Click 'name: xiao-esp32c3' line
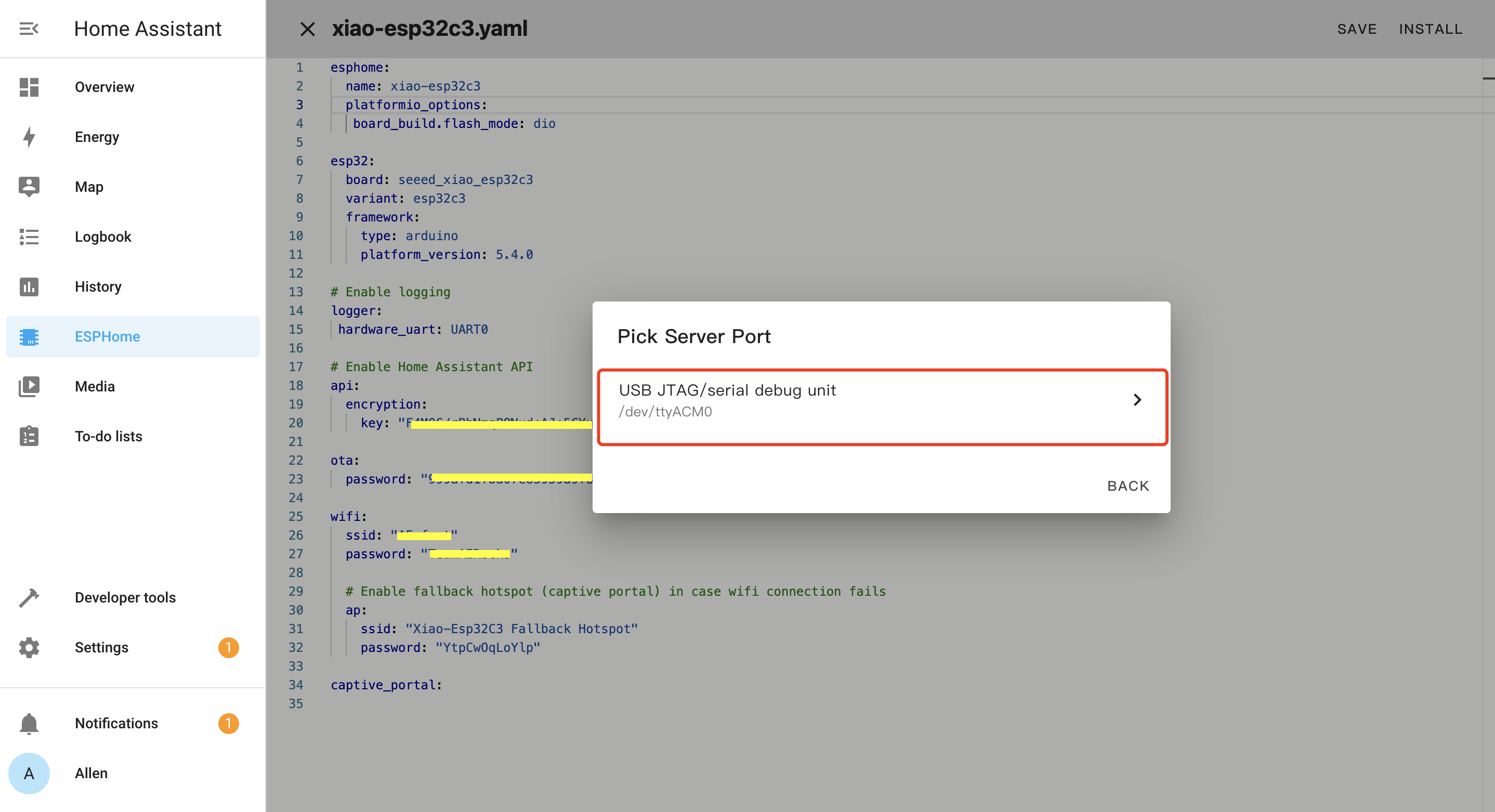This screenshot has width=1495, height=812. [x=413, y=86]
